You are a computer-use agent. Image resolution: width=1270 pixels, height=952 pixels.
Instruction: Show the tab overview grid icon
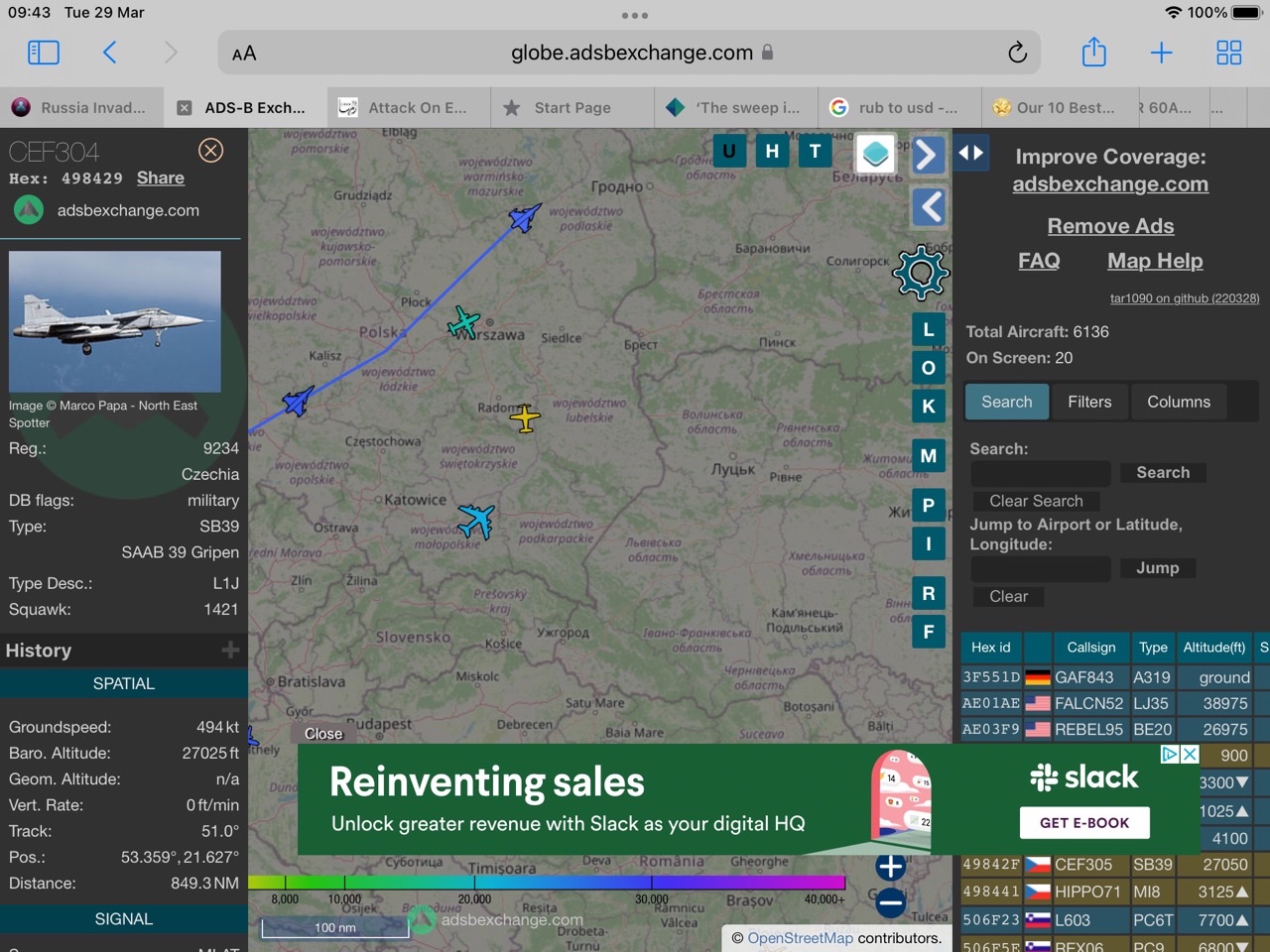1229,53
